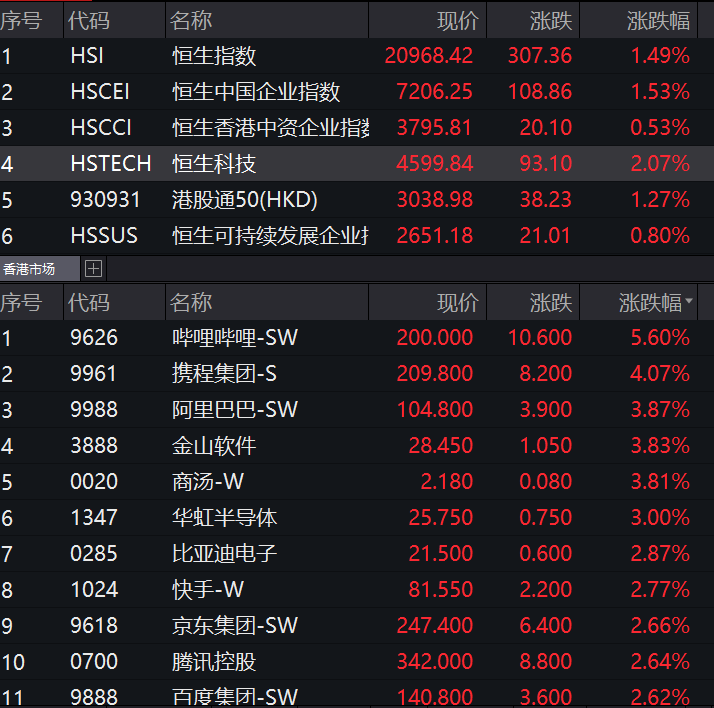Viewport: 714px width, 708px height.
Task: Select 港股通50(HKD) index row
Action: (245, 200)
